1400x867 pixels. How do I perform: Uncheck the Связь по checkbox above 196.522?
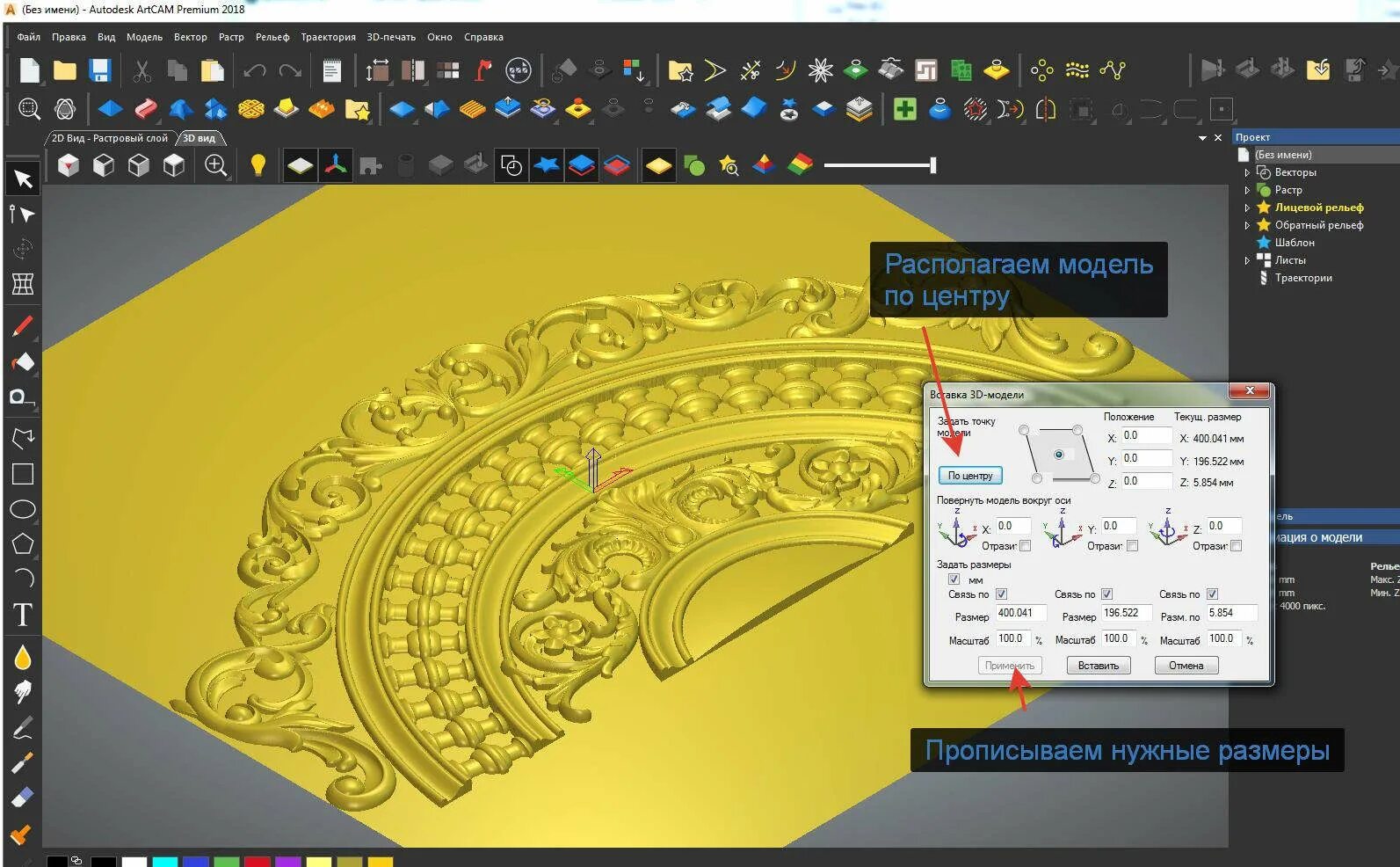(1106, 594)
